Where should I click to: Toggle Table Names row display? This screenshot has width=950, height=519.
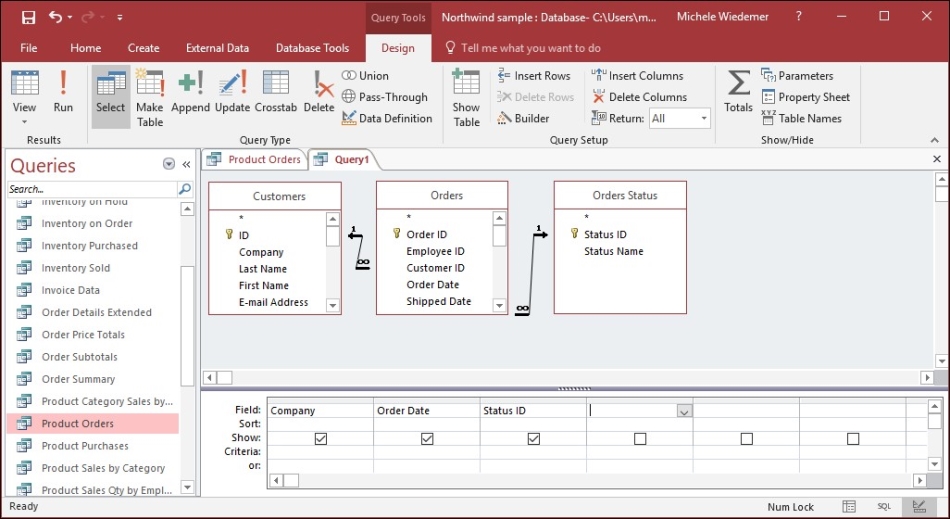click(802, 118)
